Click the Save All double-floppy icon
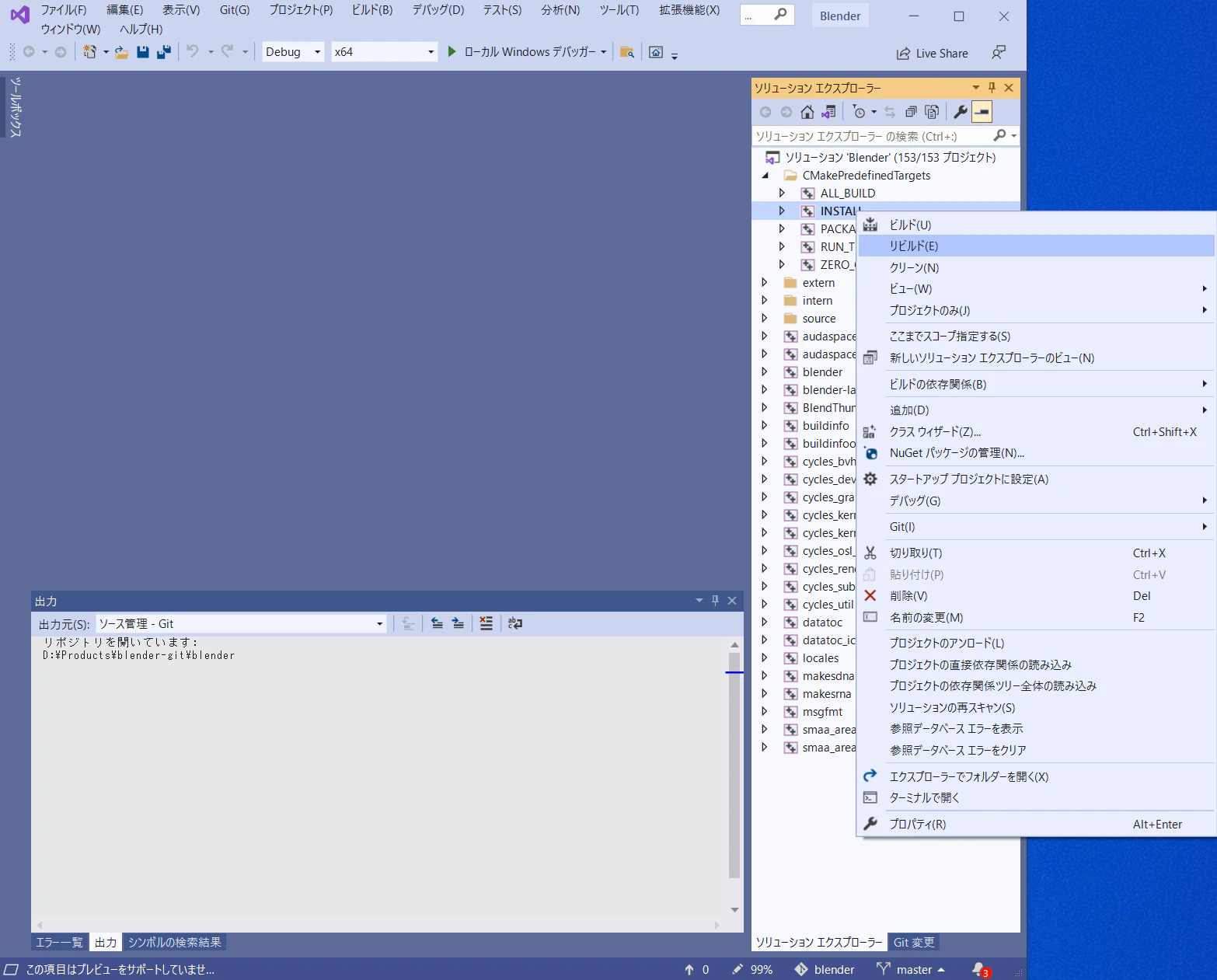This screenshot has width=1217, height=980. pyautogui.click(x=163, y=52)
